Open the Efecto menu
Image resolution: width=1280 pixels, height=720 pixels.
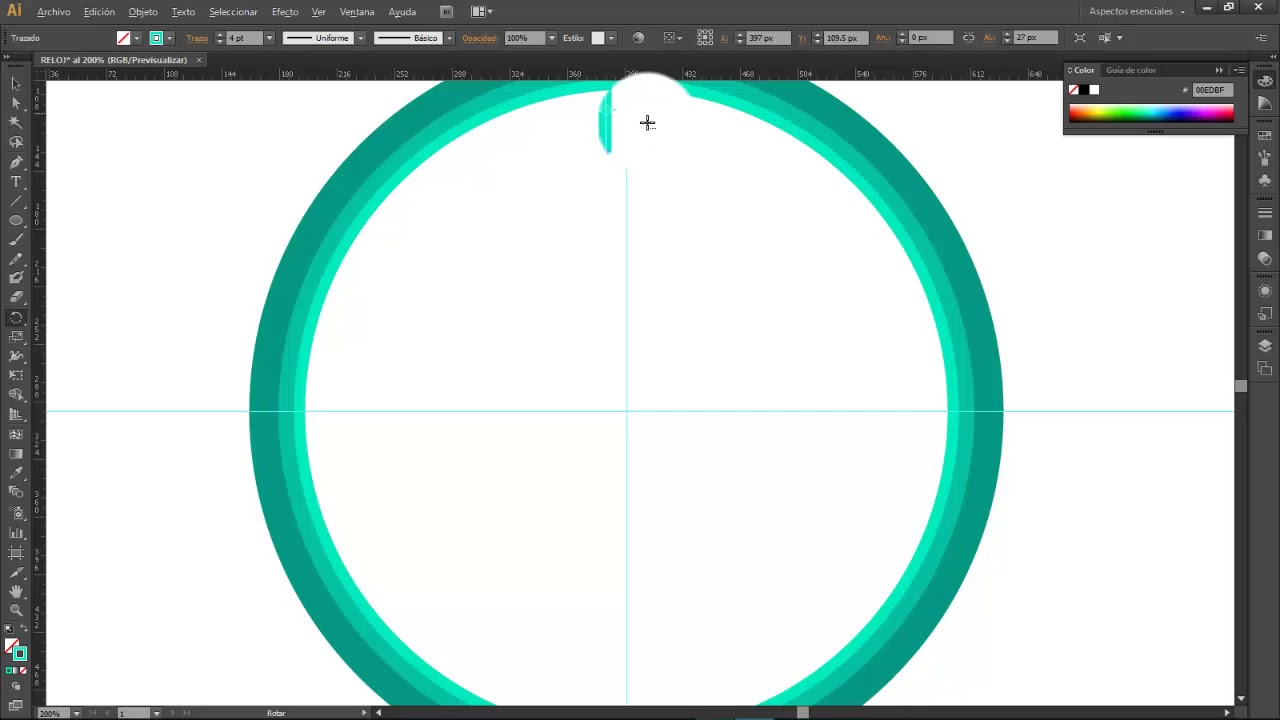285,12
